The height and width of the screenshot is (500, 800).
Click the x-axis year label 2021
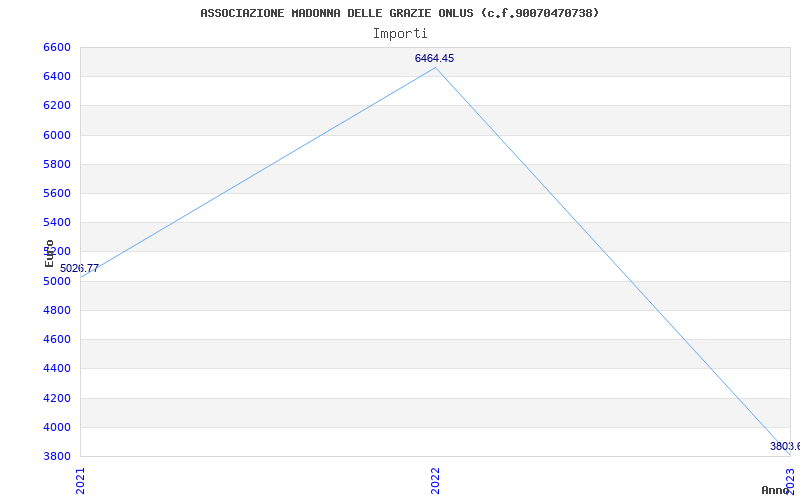80,481
